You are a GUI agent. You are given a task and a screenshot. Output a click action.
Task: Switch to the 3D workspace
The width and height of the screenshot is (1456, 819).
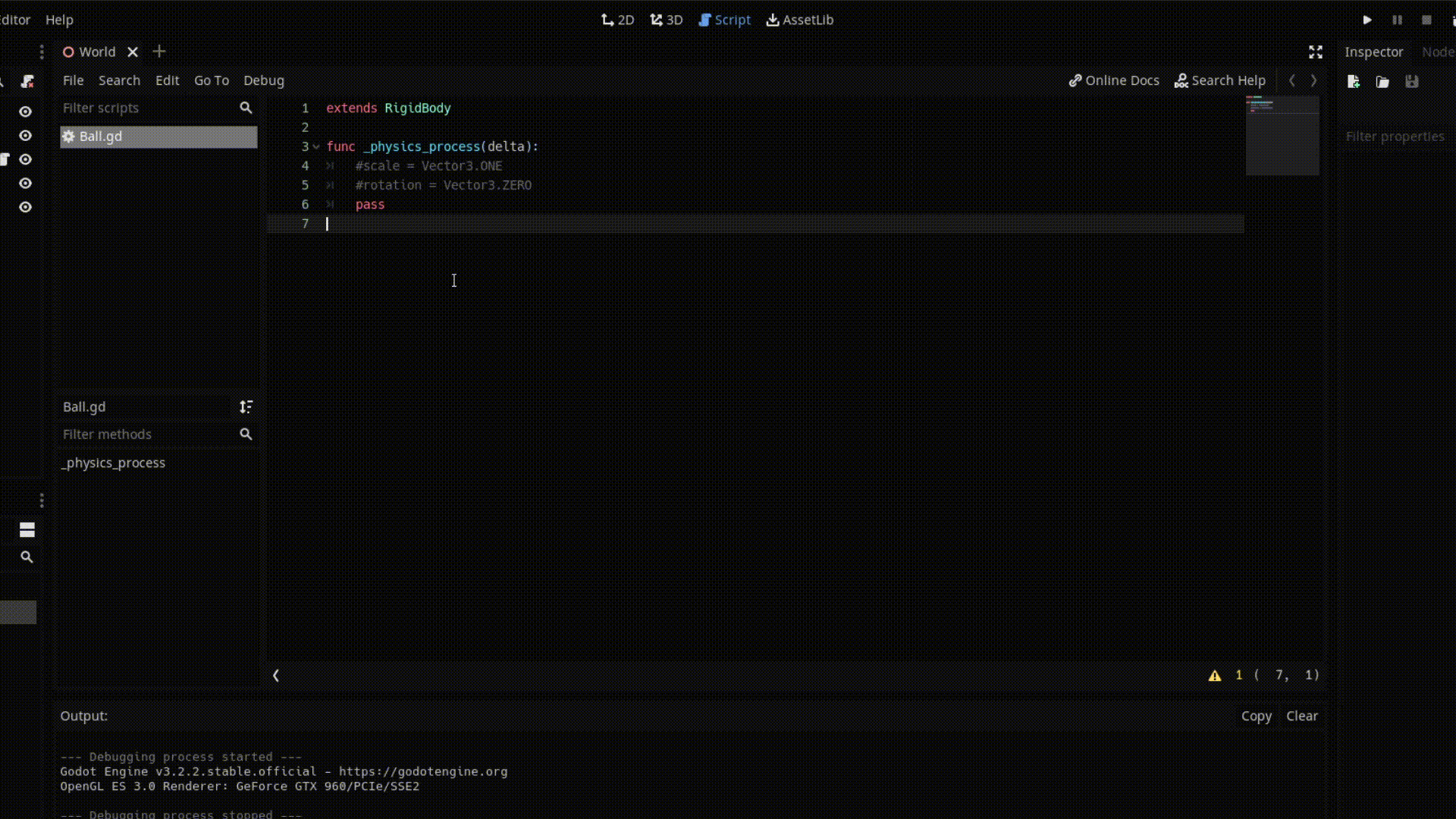tap(666, 20)
